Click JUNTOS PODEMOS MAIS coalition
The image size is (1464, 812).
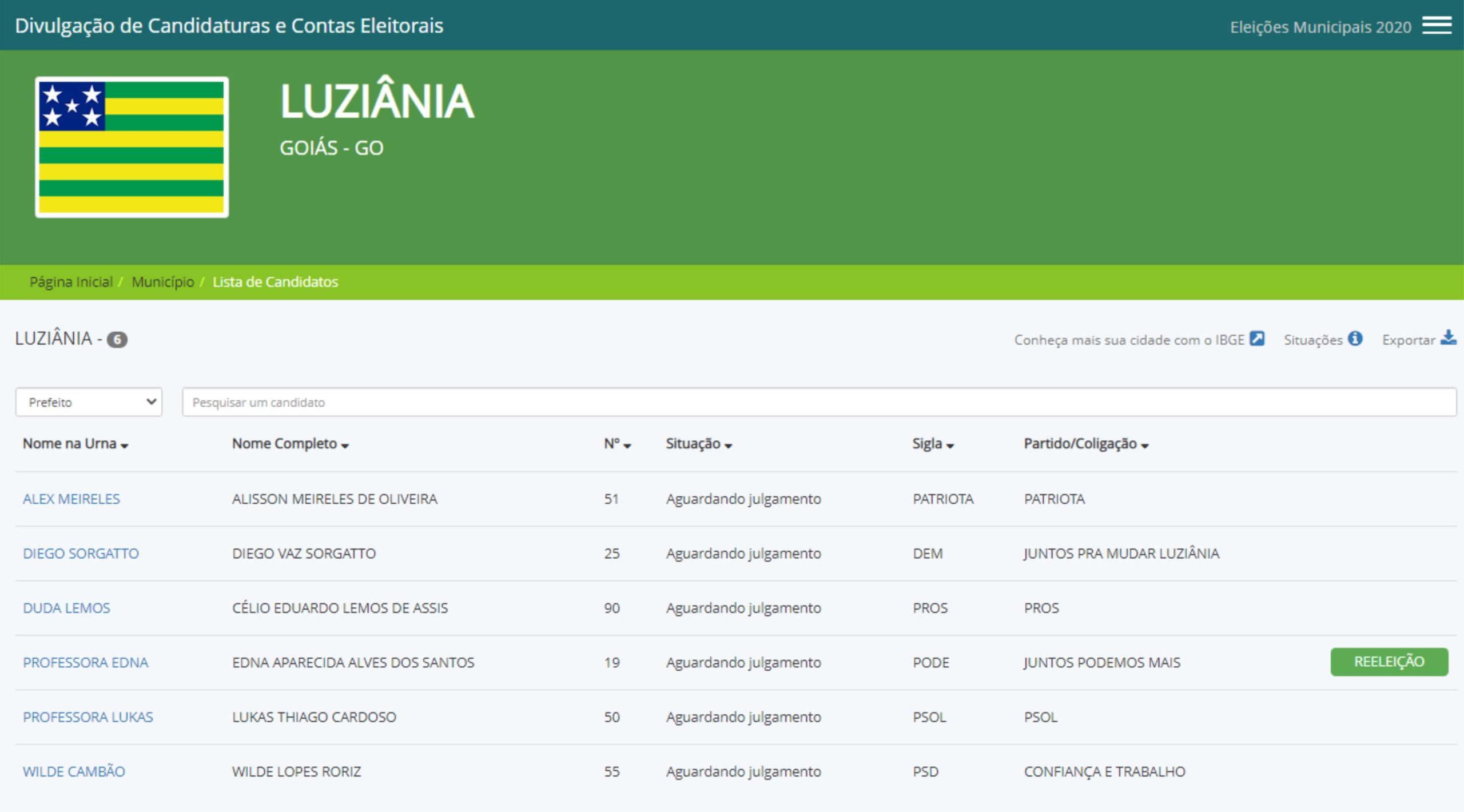pyautogui.click(x=1102, y=662)
